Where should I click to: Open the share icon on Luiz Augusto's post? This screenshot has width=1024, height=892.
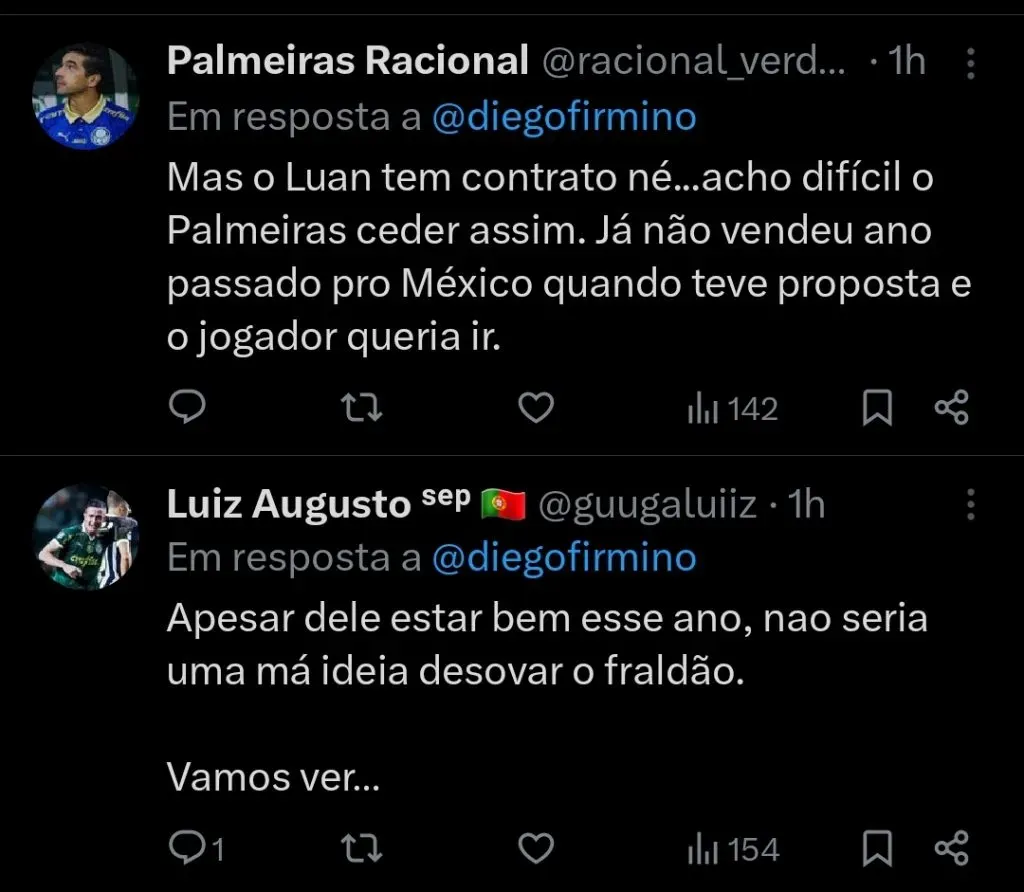tap(950, 848)
